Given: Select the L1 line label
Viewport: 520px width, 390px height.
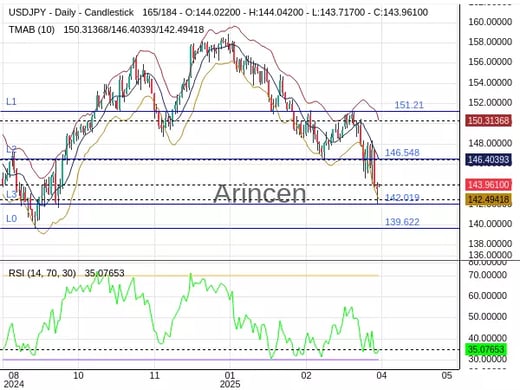Looking at the screenshot, I should tap(11, 102).
